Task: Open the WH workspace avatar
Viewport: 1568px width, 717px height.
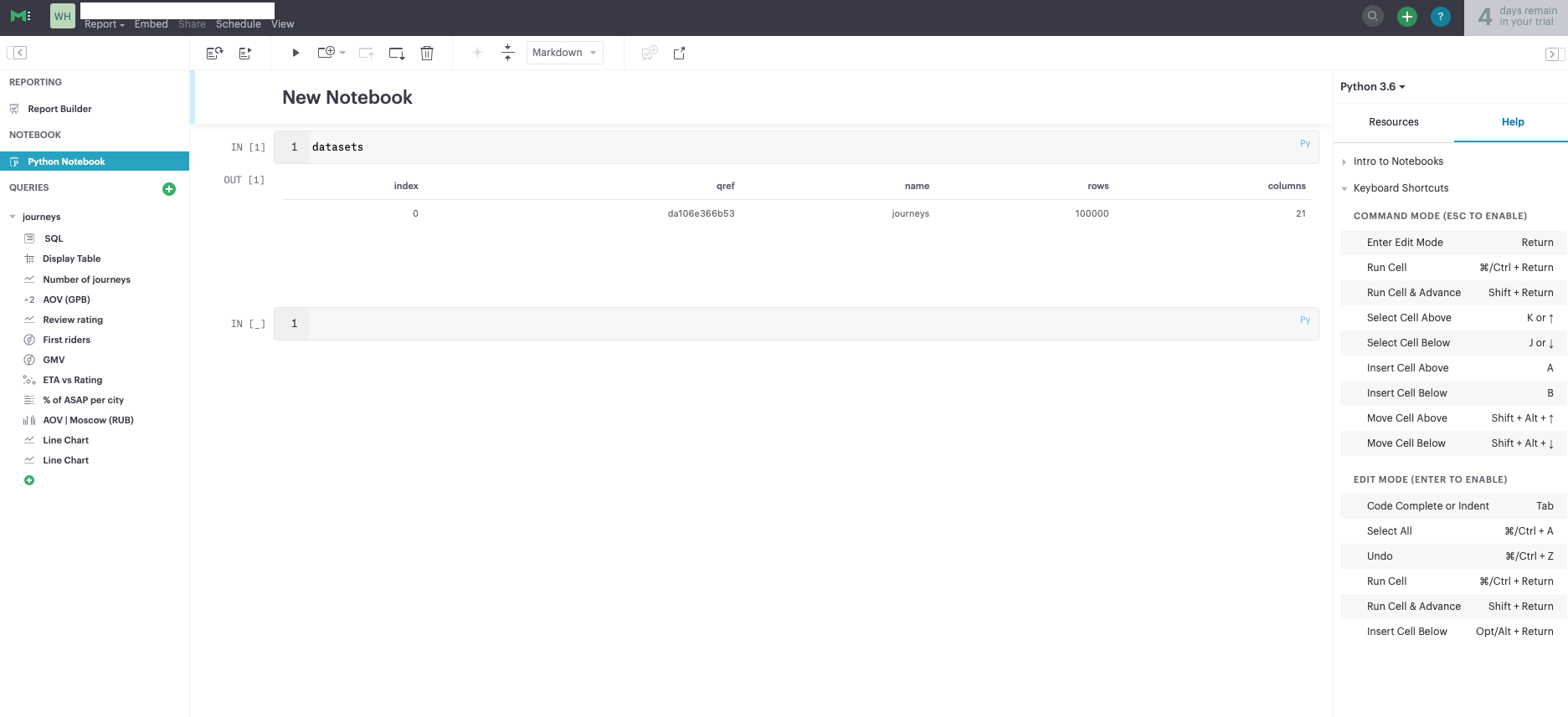Action: (x=63, y=16)
